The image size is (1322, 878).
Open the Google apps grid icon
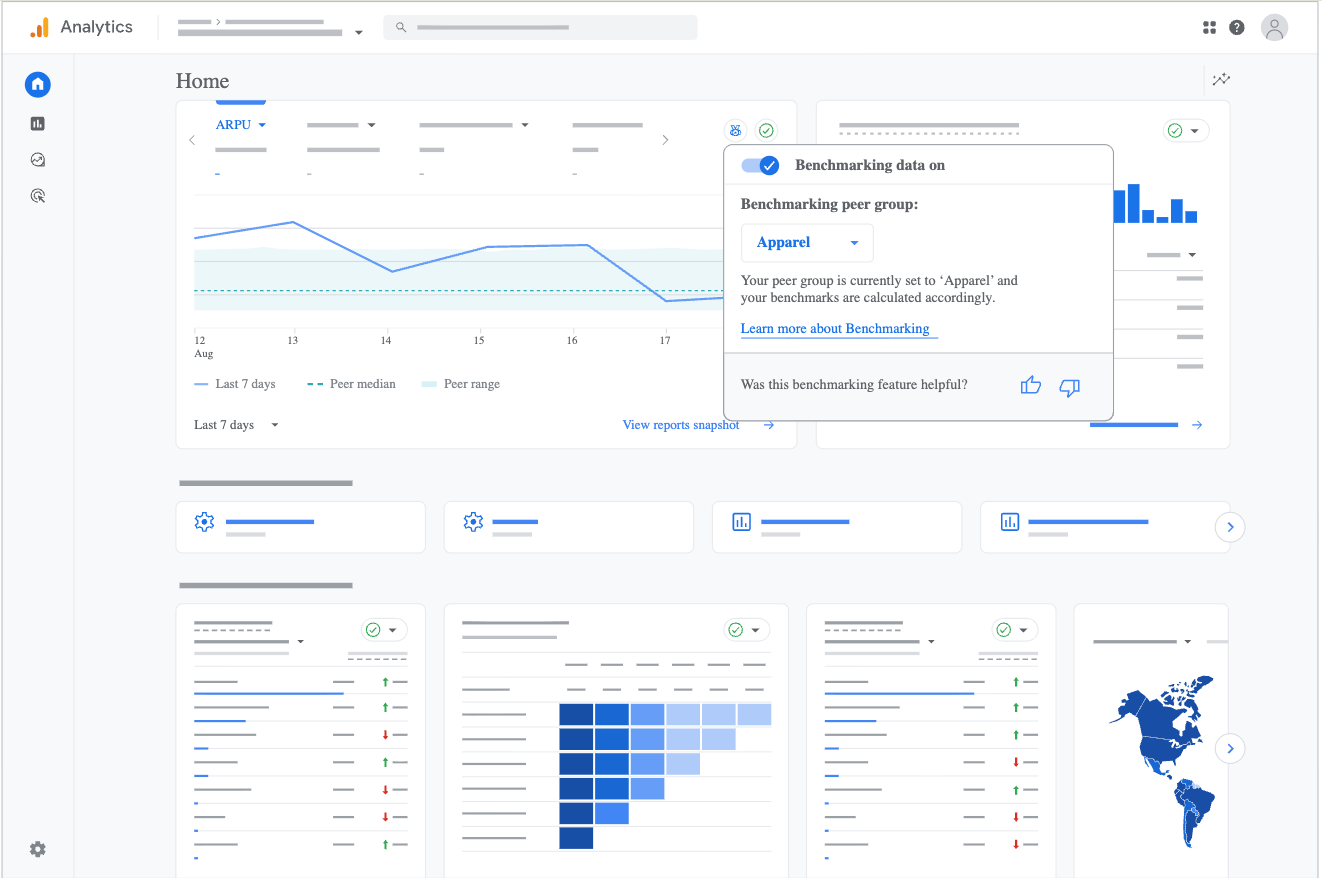pyautogui.click(x=1209, y=28)
